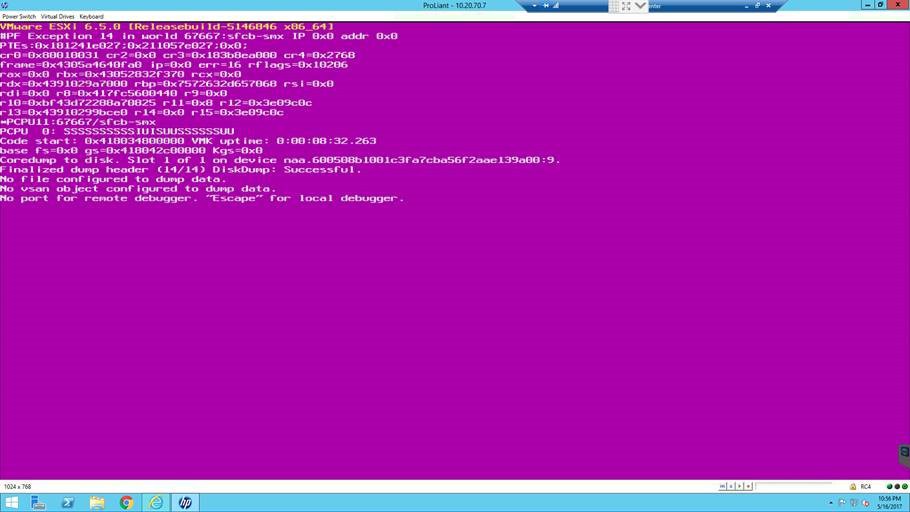Image resolution: width=910 pixels, height=512 pixels.
Task: Click the signal strength icon on connection bar
Action: tap(555, 5)
